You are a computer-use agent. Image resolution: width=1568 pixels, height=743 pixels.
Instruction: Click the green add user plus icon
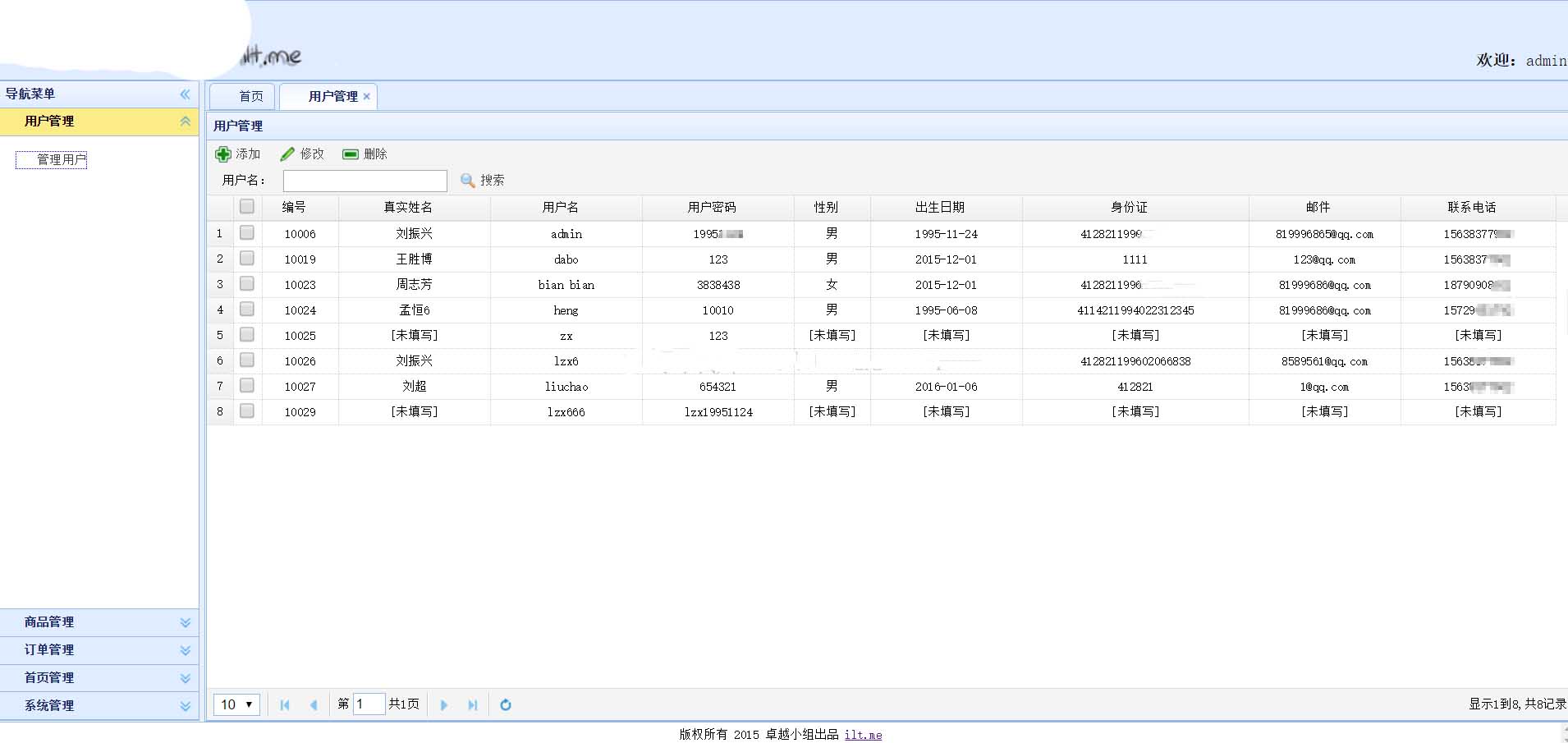(222, 154)
